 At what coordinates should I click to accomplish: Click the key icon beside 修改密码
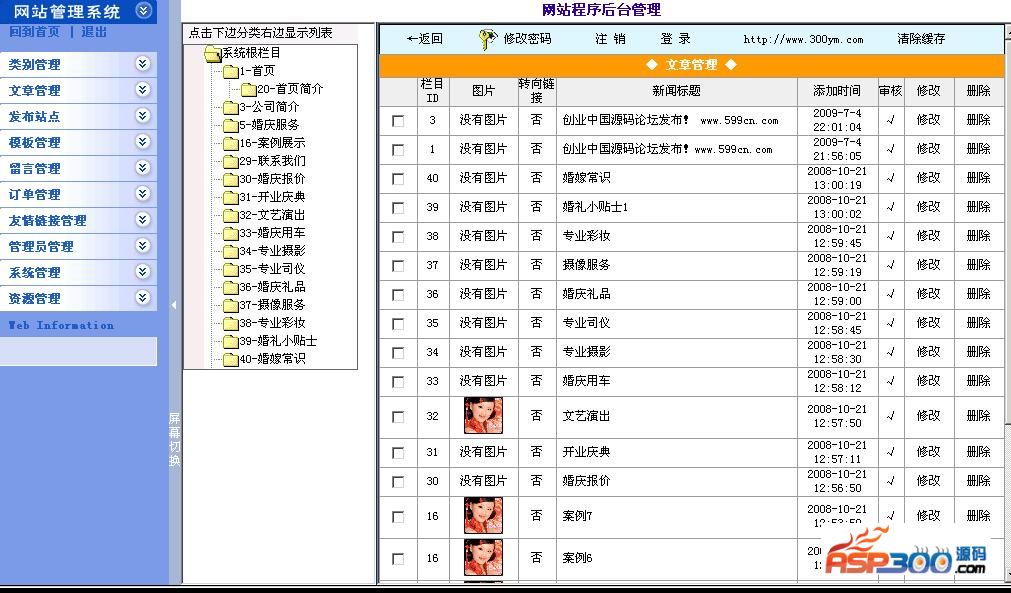click(x=488, y=39)
